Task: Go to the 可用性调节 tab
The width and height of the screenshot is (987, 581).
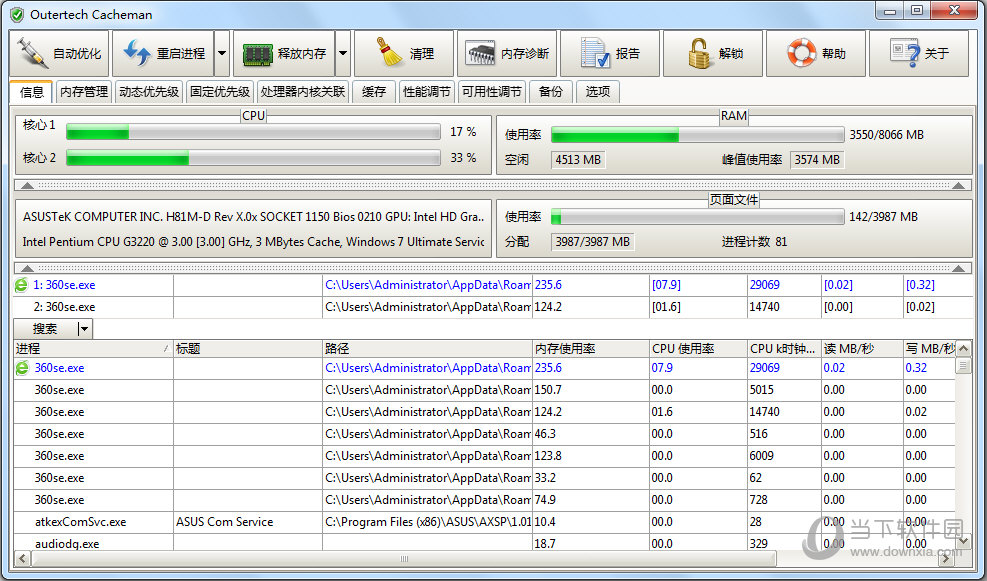Action: [x=492, y=92]
